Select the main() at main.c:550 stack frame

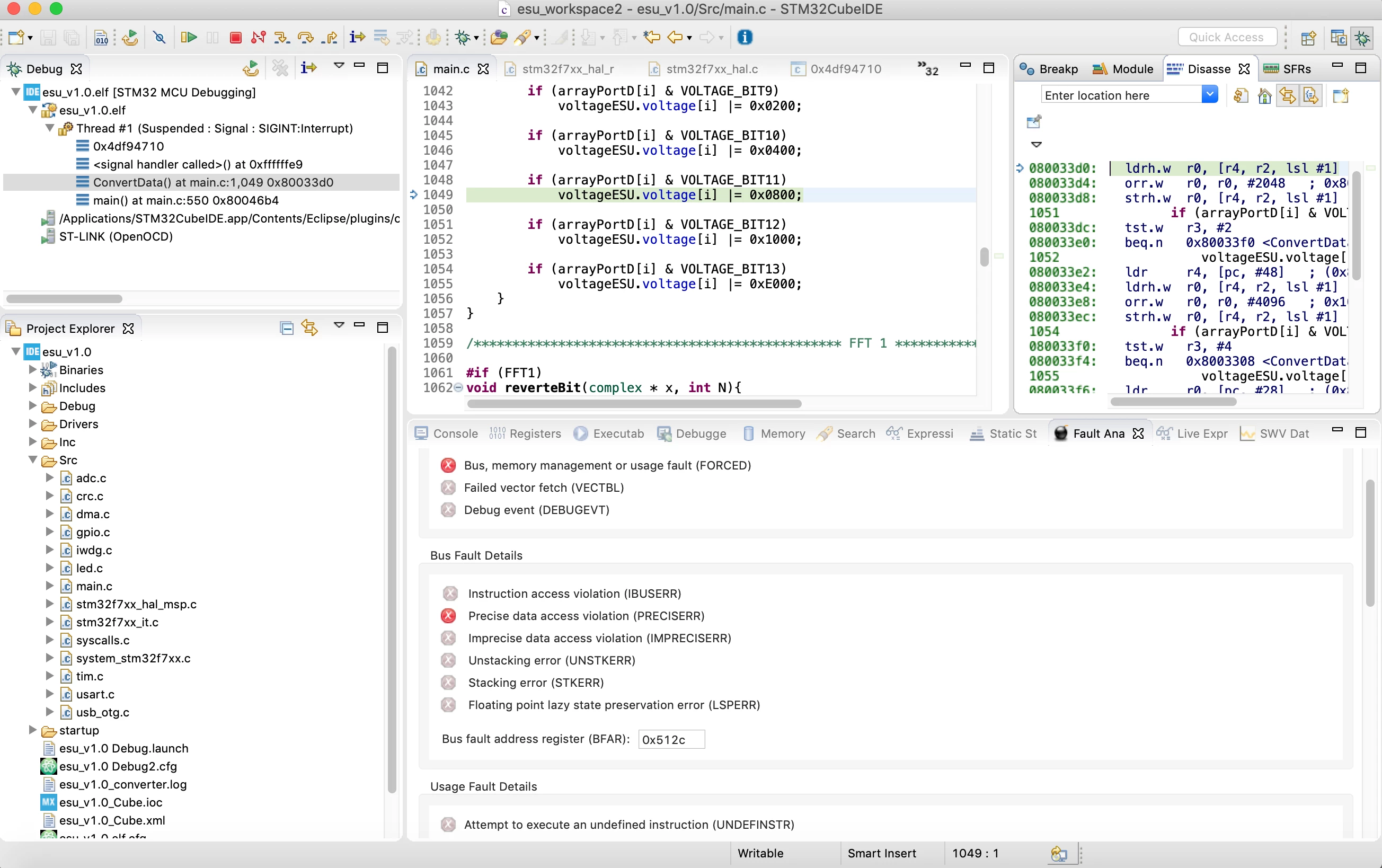tap(186, 200)
